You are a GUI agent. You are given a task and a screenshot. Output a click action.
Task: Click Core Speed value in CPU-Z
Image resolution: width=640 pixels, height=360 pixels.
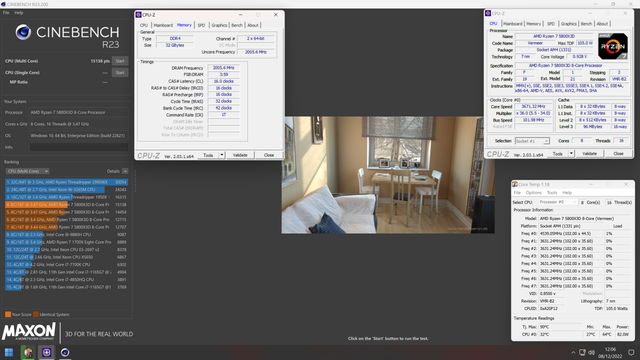(533, 107)
